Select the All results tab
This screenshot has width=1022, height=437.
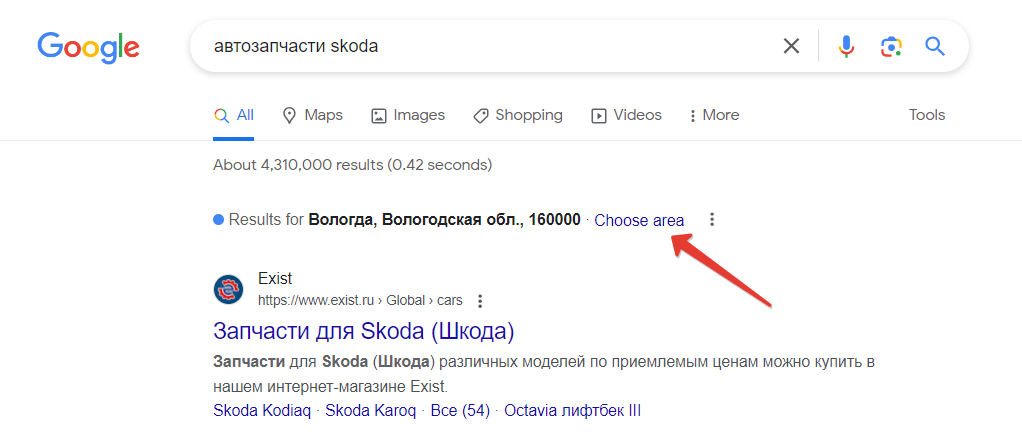233,115
